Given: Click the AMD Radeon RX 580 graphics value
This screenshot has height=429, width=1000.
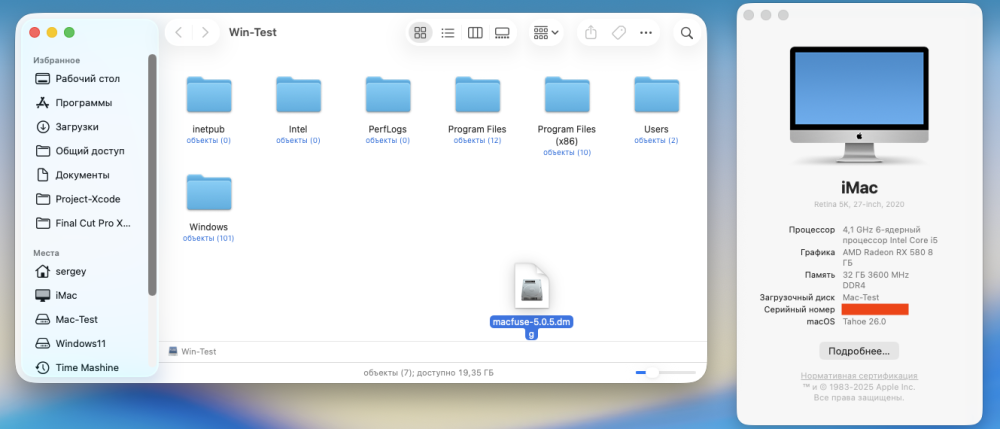Looking at the screenshot, I should [888, 258].
